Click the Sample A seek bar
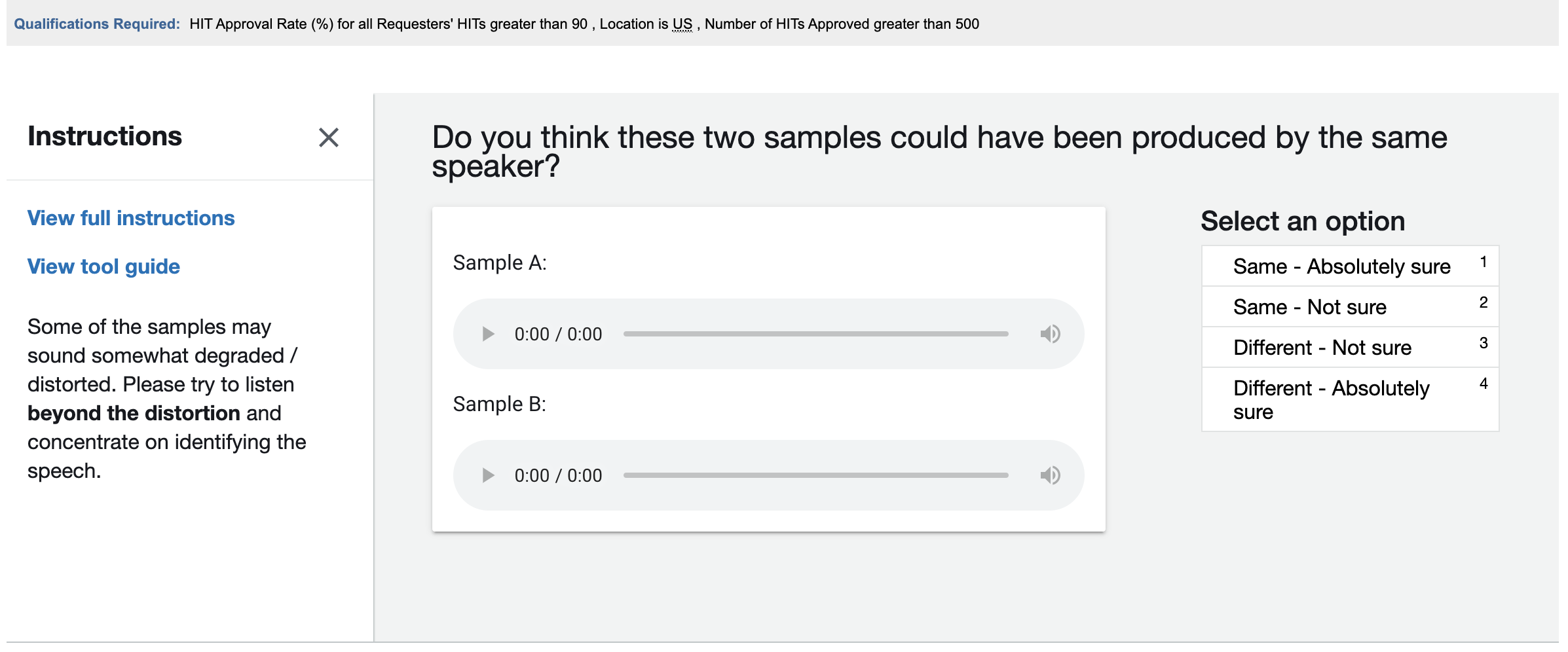Screen dimensions: 1568x652 [815, 334]
